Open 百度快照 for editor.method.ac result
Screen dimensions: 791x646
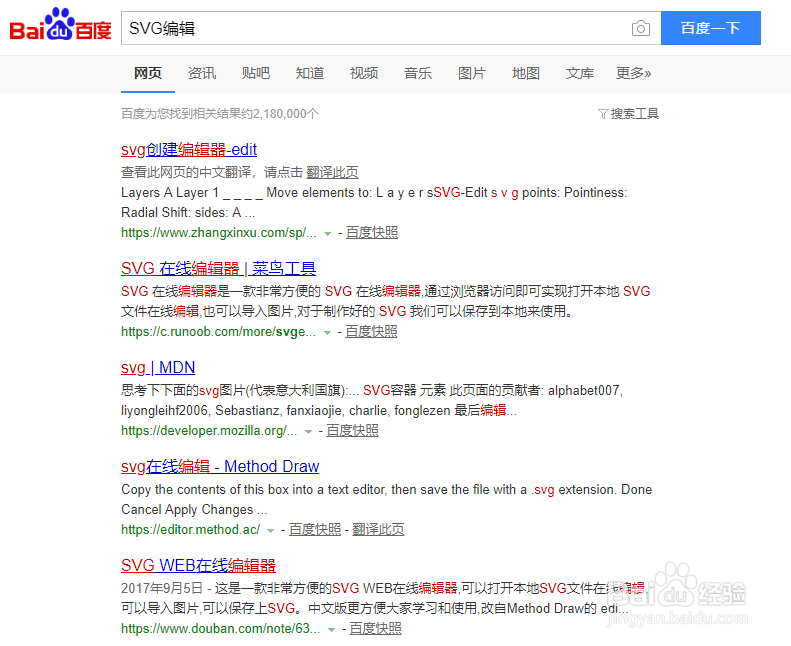coord(315,529)
